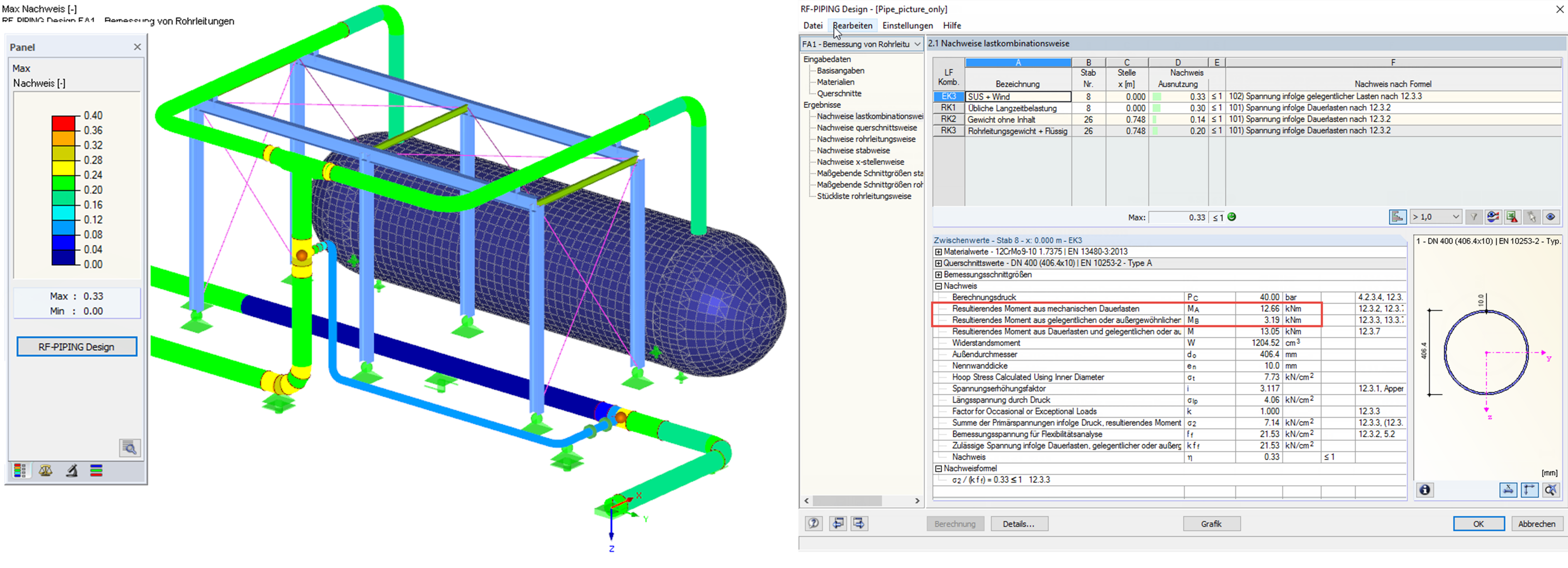1568x568 pixels.
Task: Click the microscope filter tab icon
Action: click(x=71, y=471)
